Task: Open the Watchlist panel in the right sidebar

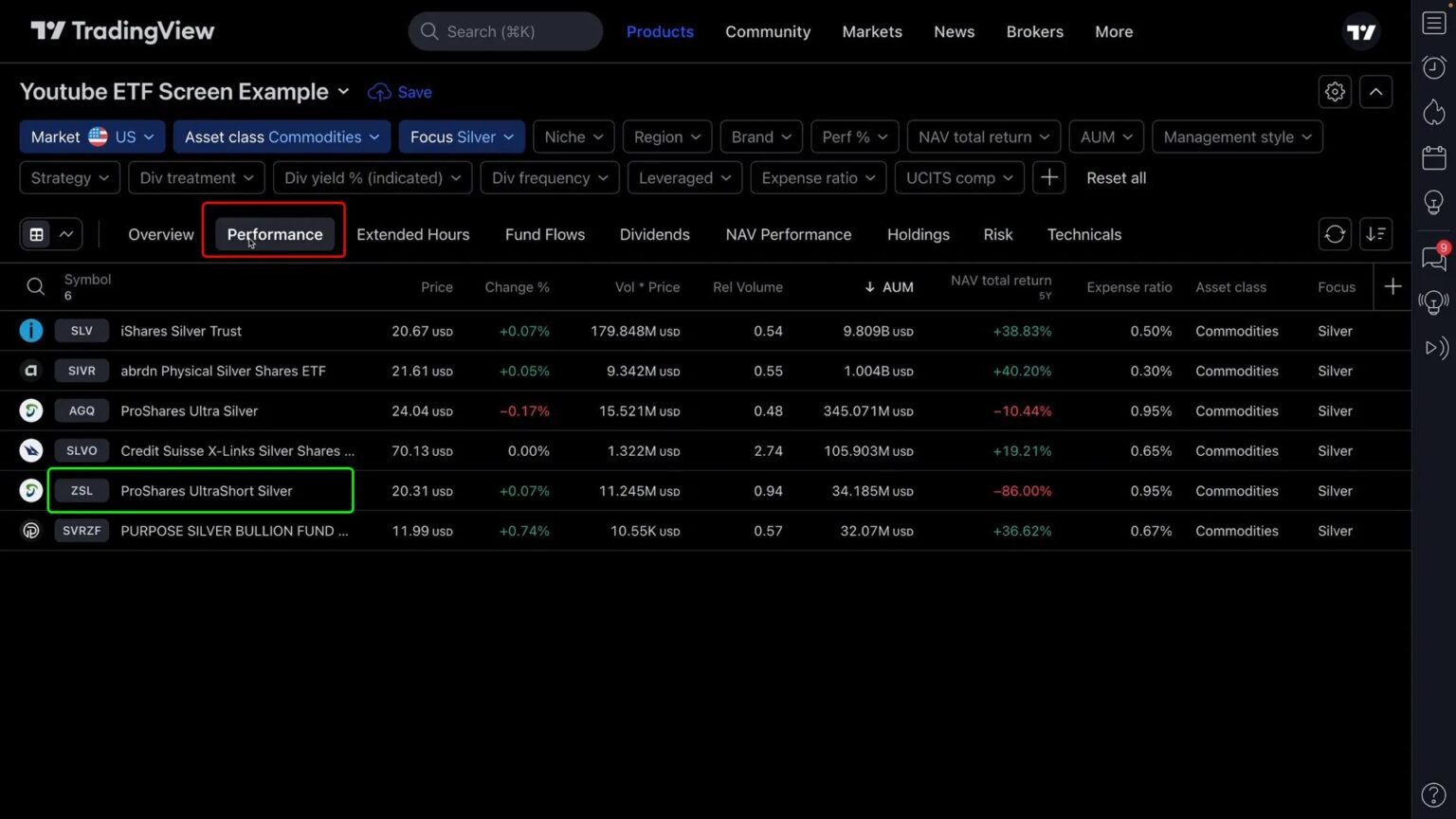Action: [x=1433, y=22]
